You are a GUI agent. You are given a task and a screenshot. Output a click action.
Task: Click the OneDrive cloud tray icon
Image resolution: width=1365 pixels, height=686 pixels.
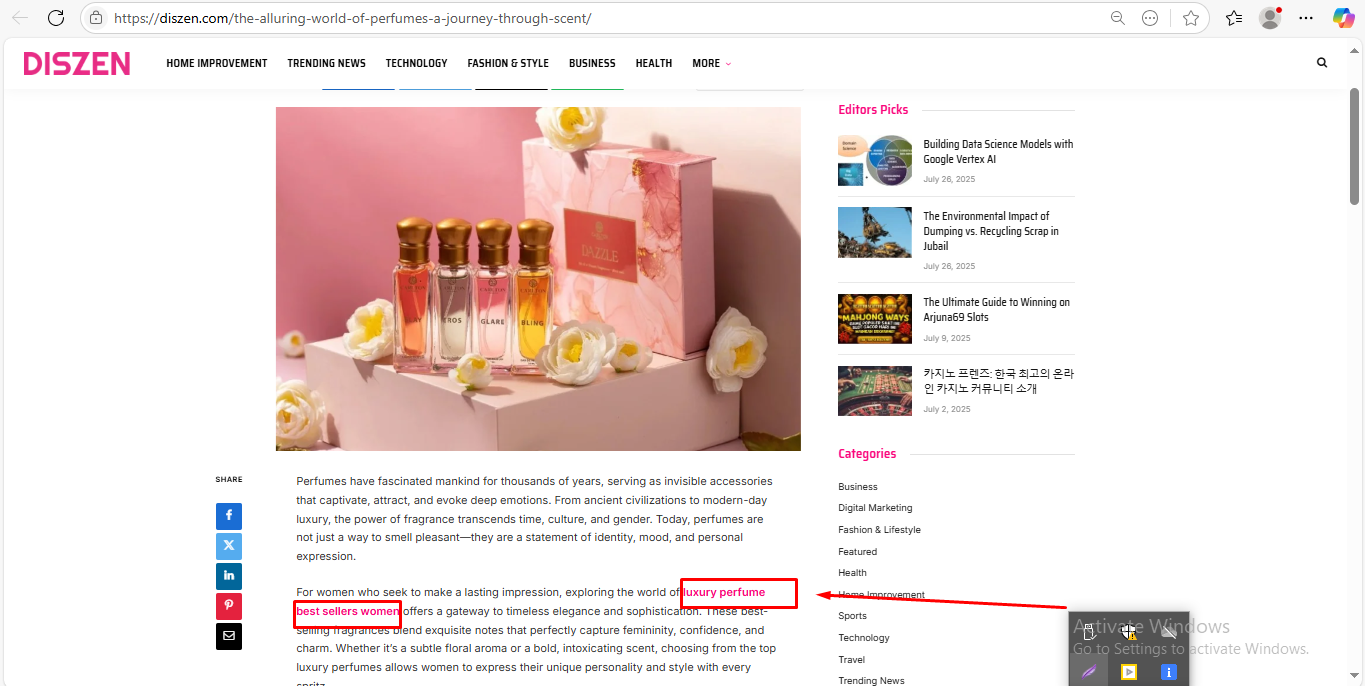click(x=1168, y=631)
